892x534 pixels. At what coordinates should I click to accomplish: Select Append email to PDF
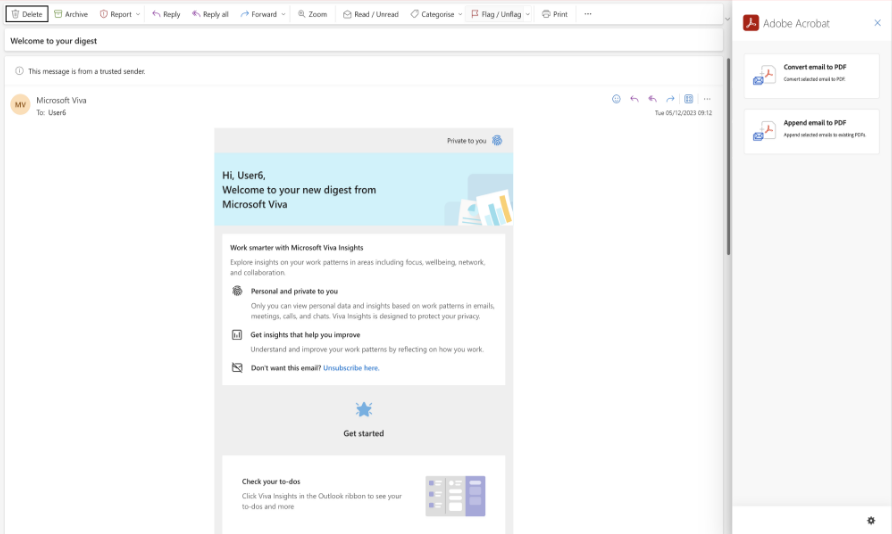812,131
